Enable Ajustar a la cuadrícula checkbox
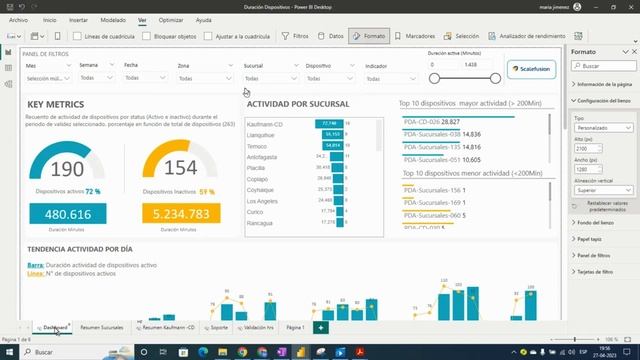Image resolution: width=640 pixels, height=360 pixels. [208, 36]
